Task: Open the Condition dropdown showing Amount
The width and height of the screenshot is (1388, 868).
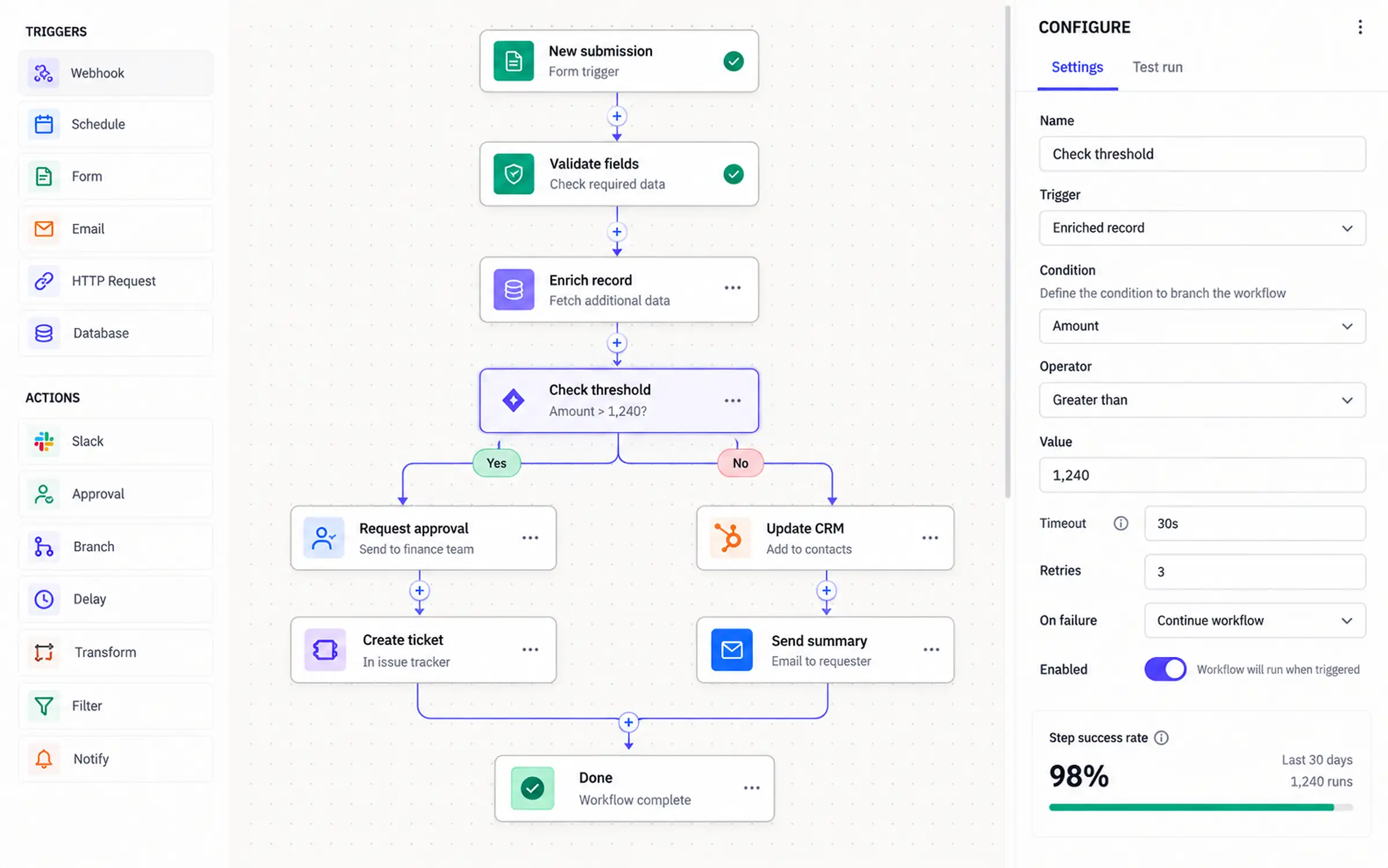Action: 1202,326
